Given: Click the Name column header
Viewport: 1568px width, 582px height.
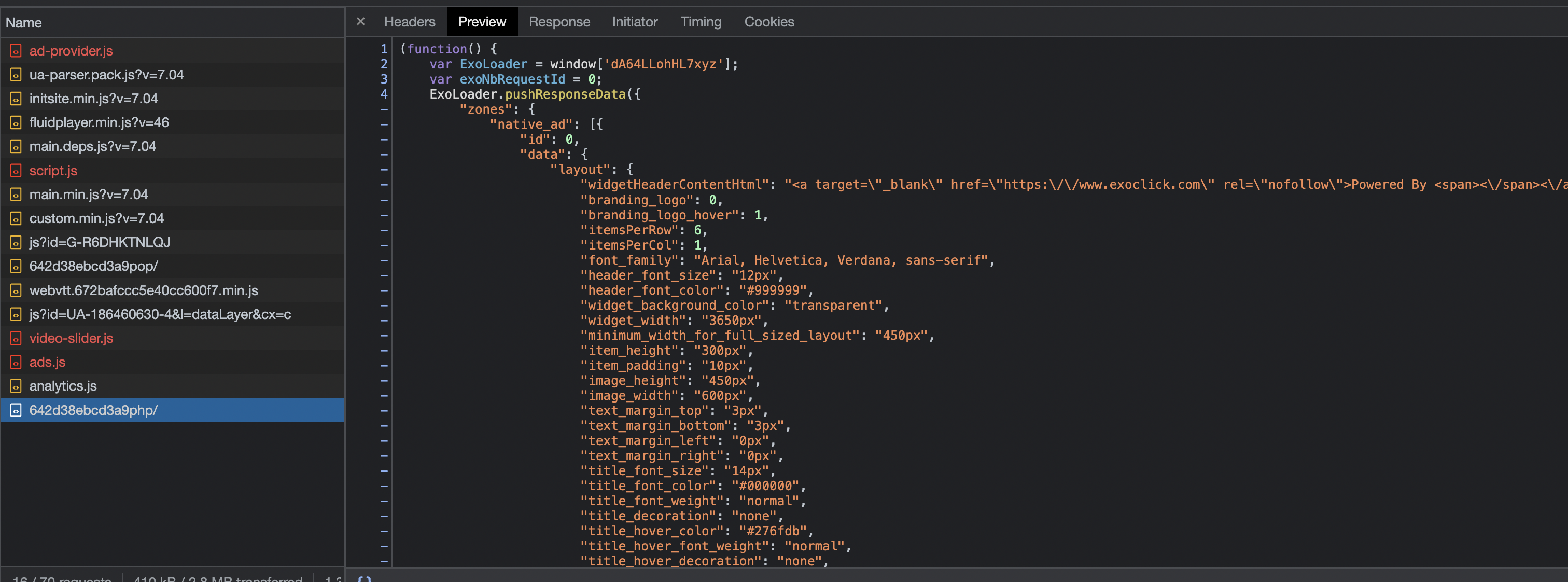Looking at the screenshot, I should pos(24,22).
